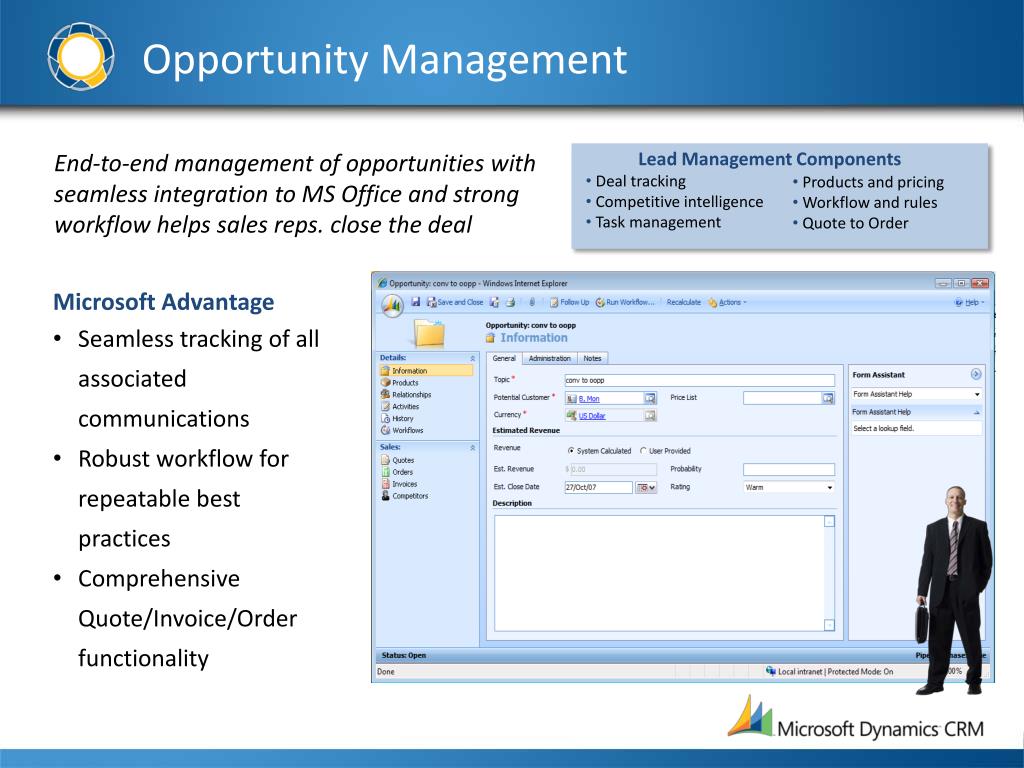Click the Price List lookup icon
The height and width of the screenshot is (768, 1024).
pyautogui.click(x=828, y=398)
